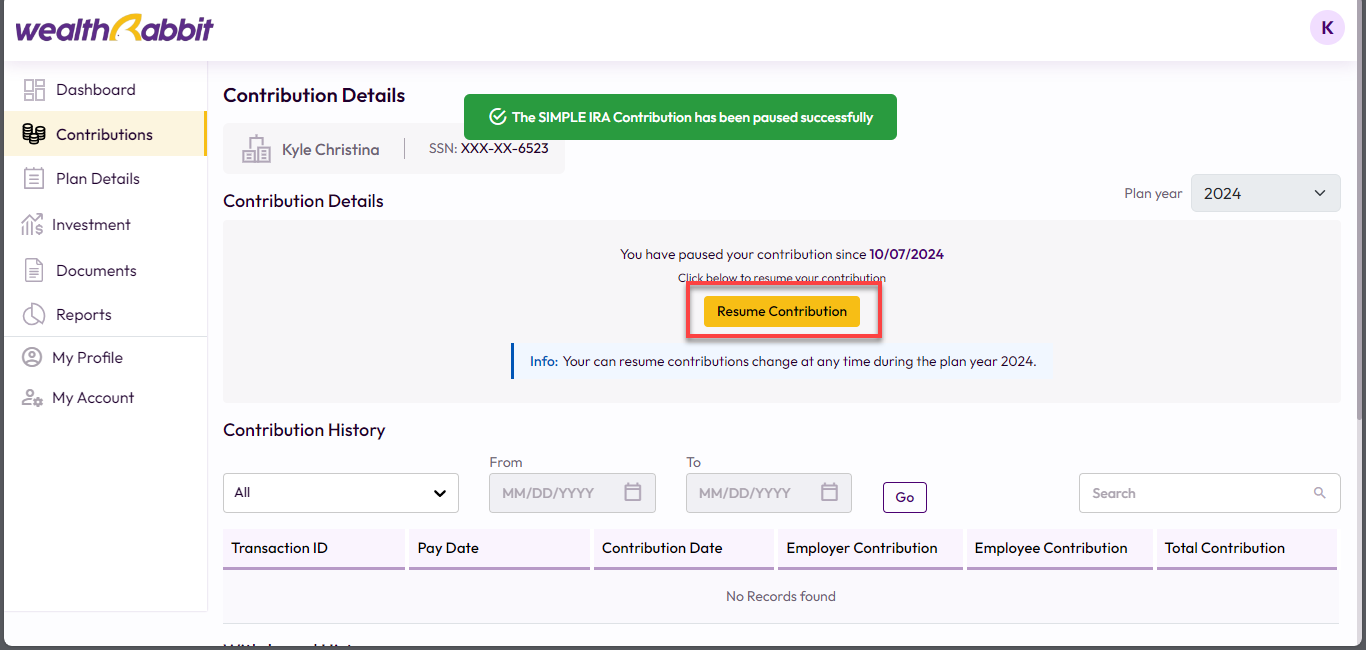Image resolution: width=1366 pixels, height=650 pixels.
Task: Click the WealthRabbit logo
Action: pyautogui.click(x=114, y=29)
